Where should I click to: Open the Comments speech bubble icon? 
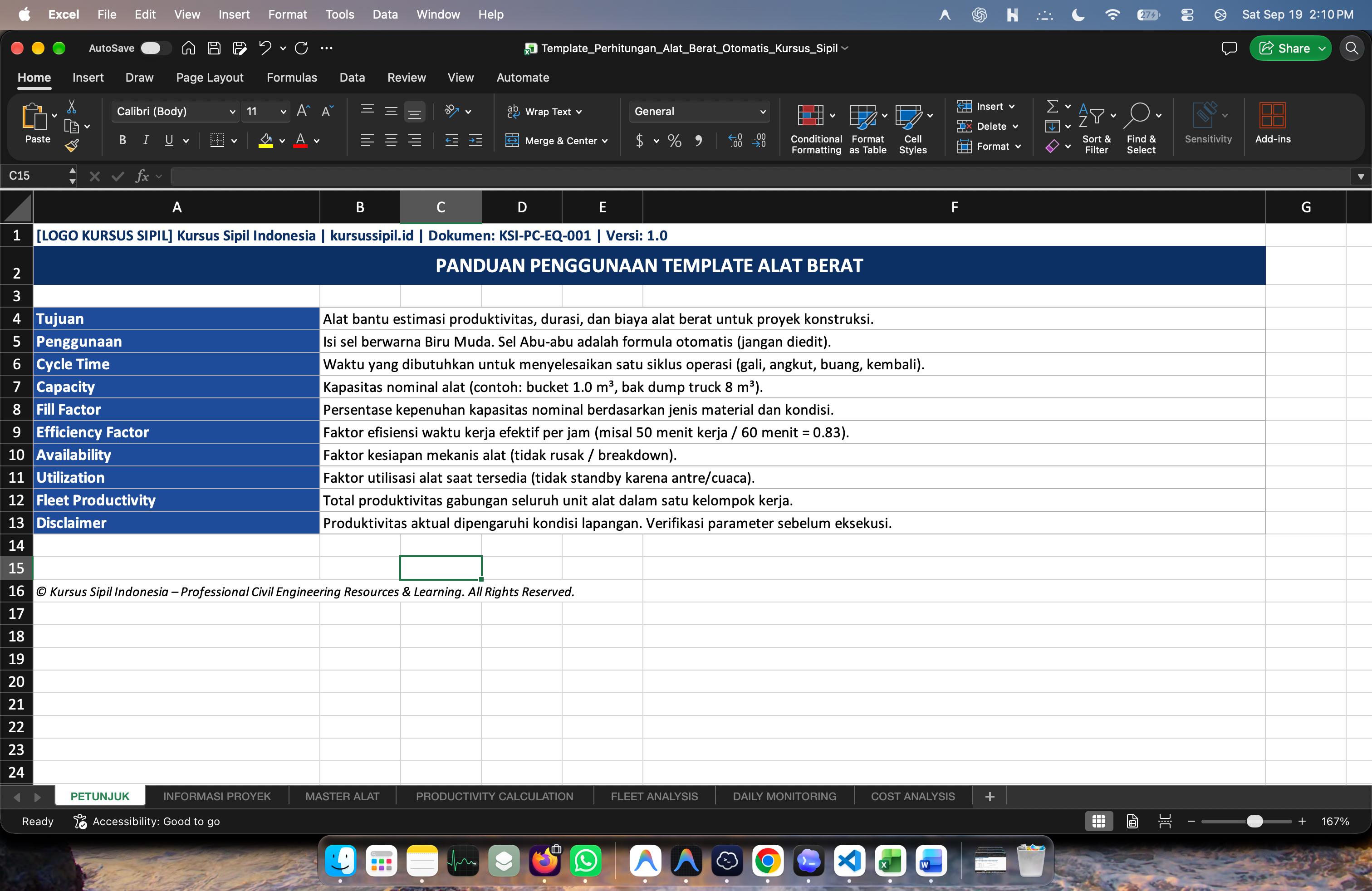1229,49
